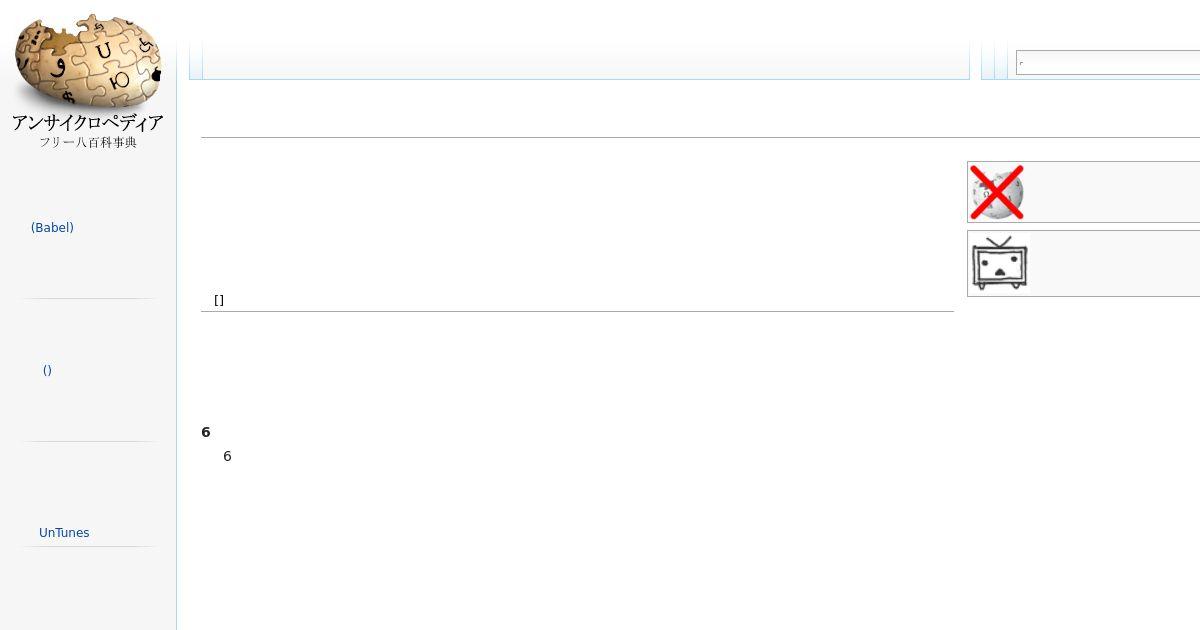Click the U puzzle piece on the logo
This screenshot has width=1200, height=630.
[103, 51]
